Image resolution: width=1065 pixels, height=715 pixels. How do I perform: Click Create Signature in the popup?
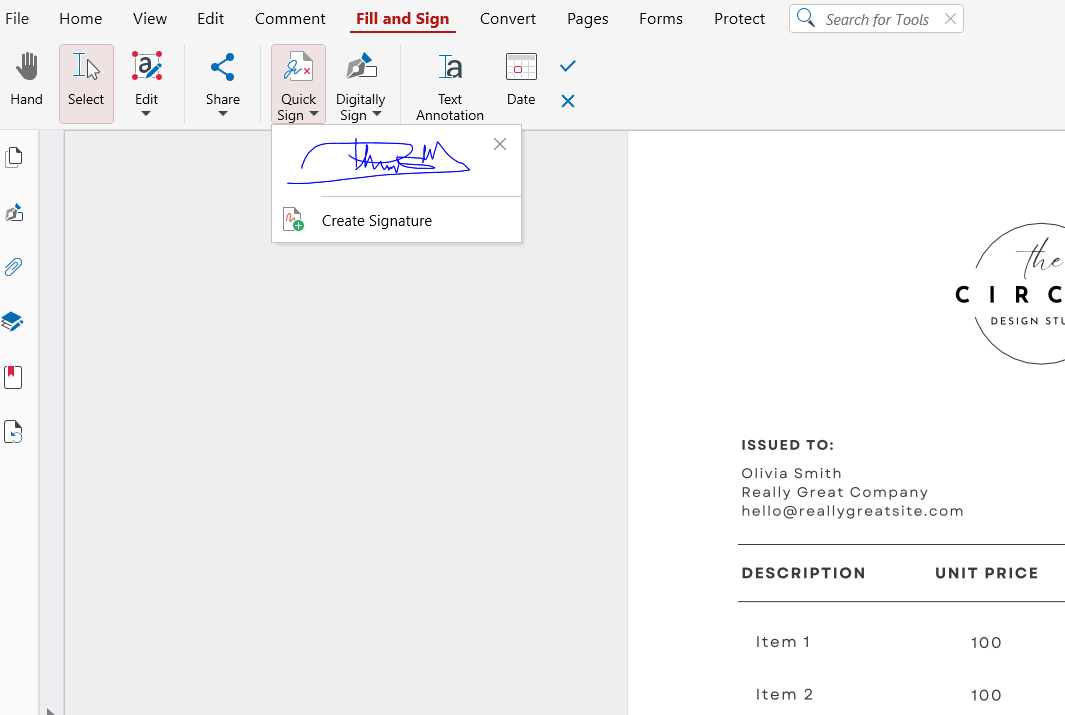point(376,221)
